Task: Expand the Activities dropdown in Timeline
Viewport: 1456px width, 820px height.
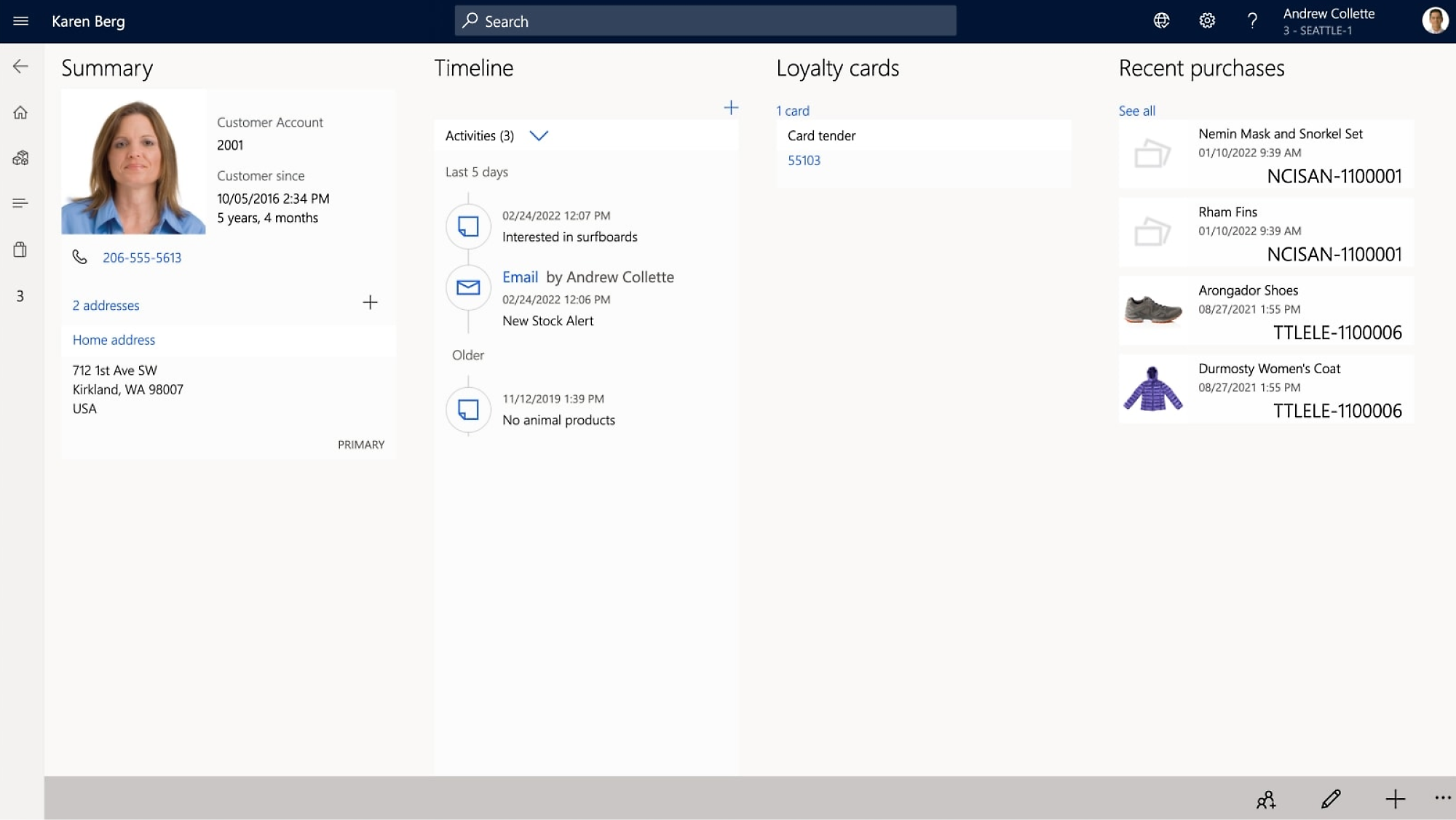Action: tap(540, 135)
